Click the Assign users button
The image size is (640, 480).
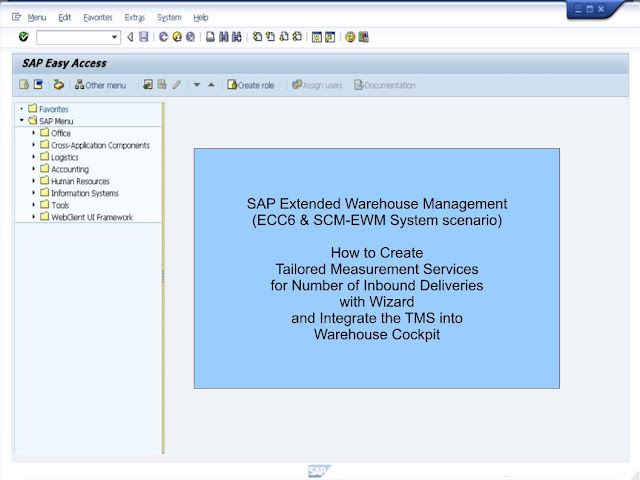point(317,85)
